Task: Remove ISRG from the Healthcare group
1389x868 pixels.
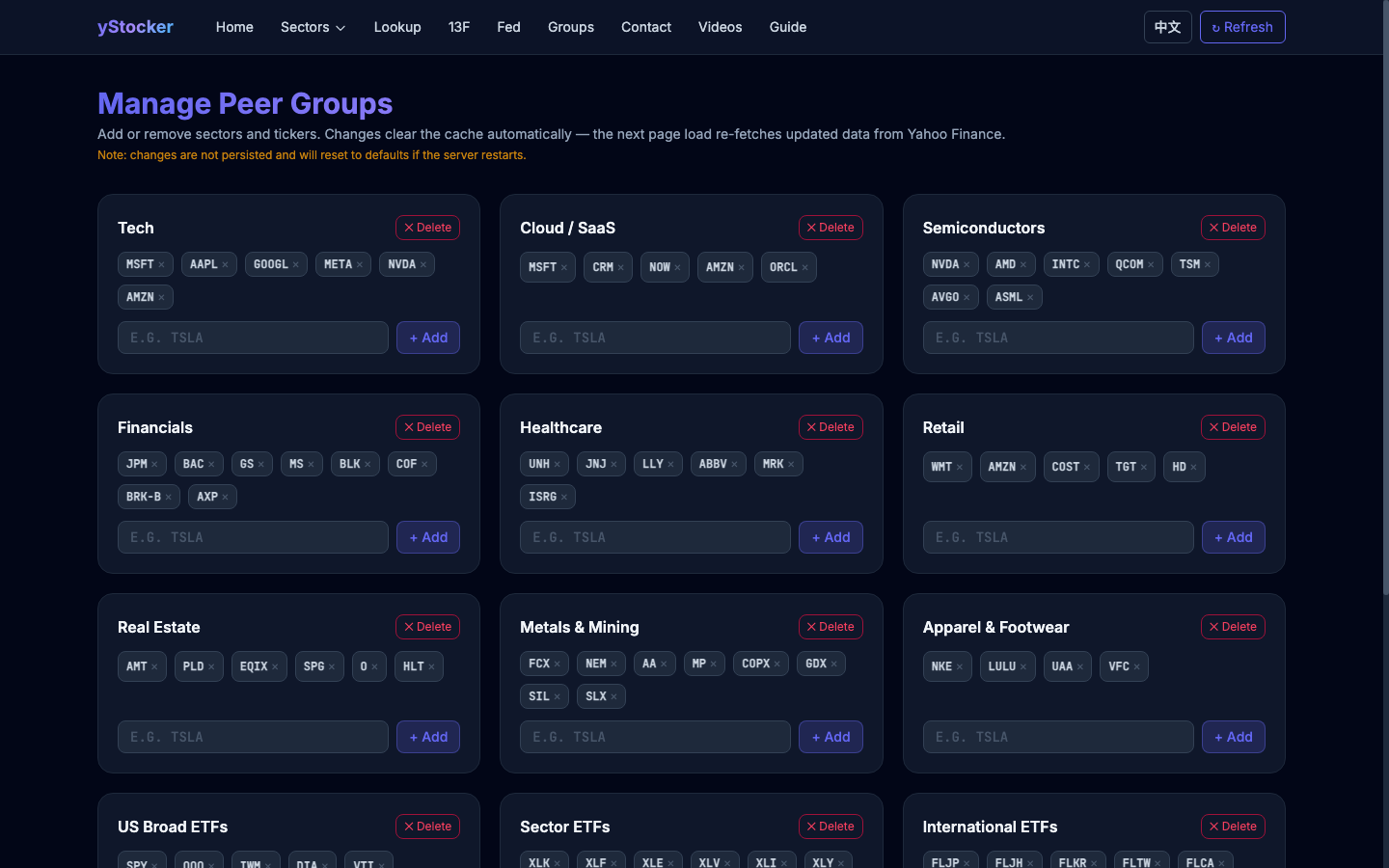Action: pos(562,497)
